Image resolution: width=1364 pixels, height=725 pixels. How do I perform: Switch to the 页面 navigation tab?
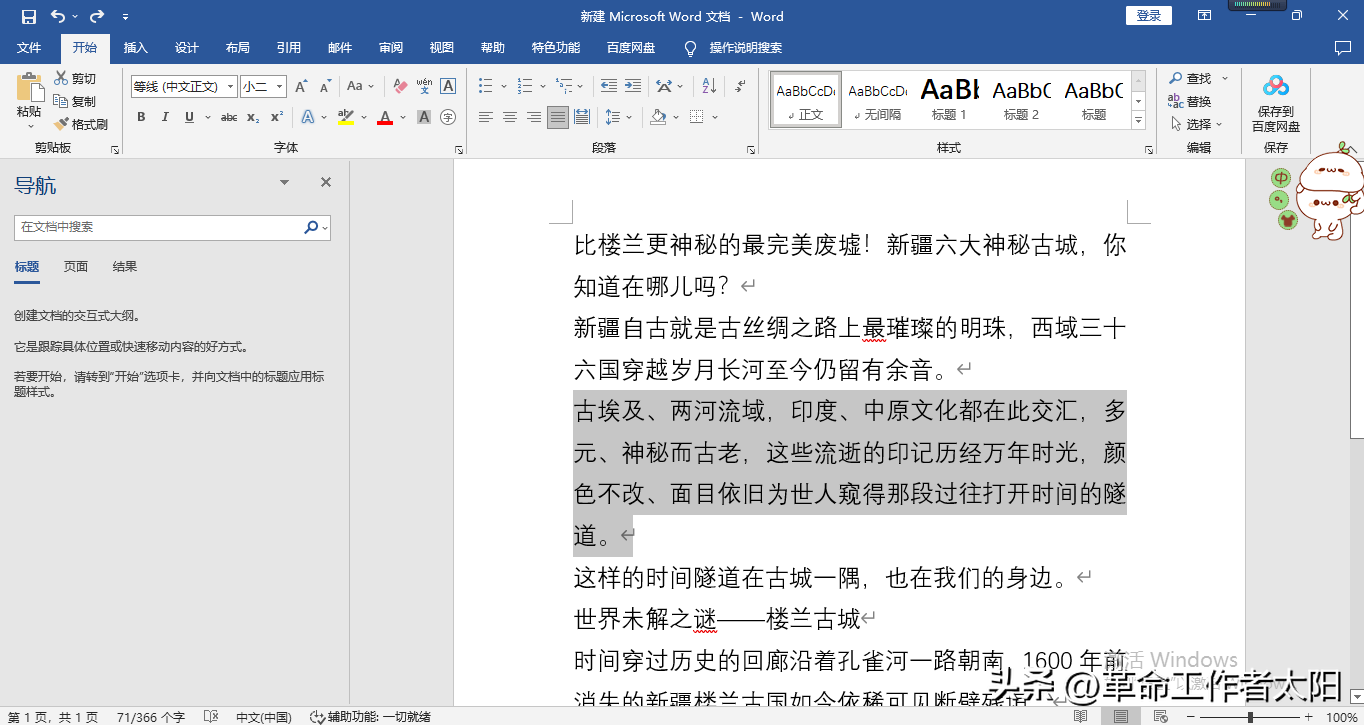(76, 267)
